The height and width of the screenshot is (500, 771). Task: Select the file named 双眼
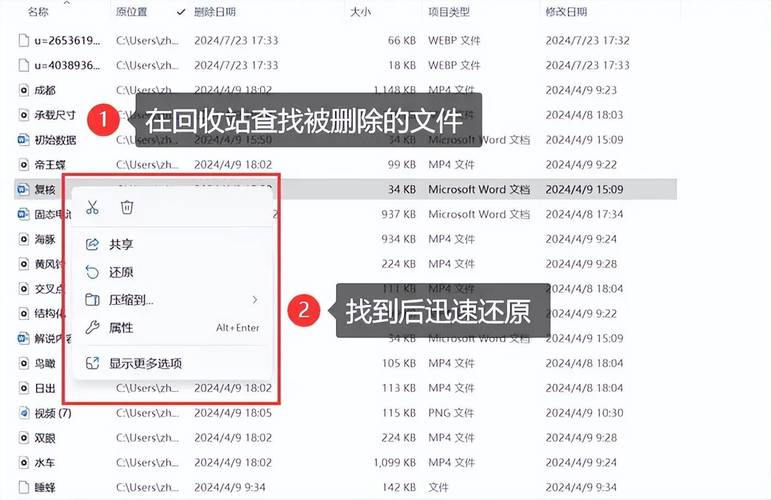45,438
